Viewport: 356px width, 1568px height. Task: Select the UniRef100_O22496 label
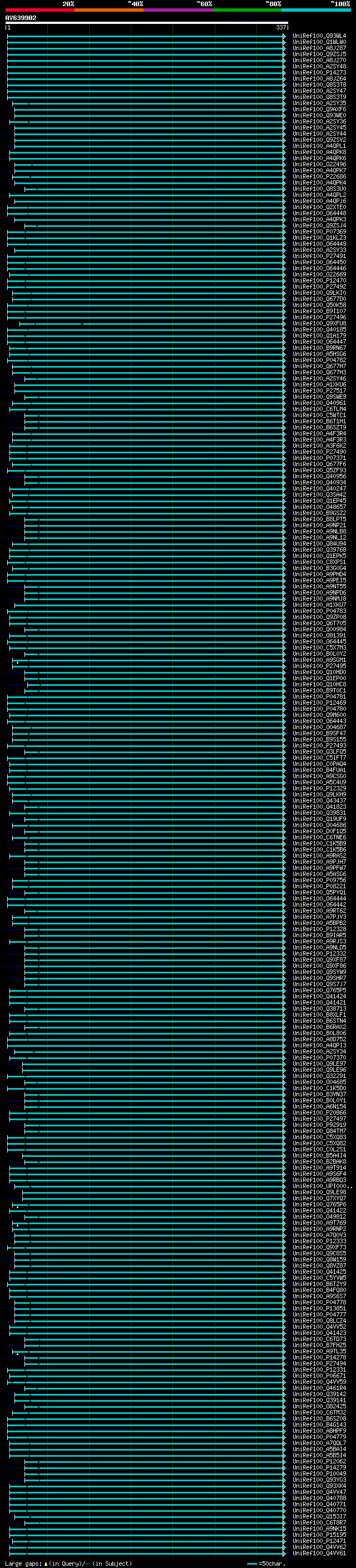coord(319,164)
